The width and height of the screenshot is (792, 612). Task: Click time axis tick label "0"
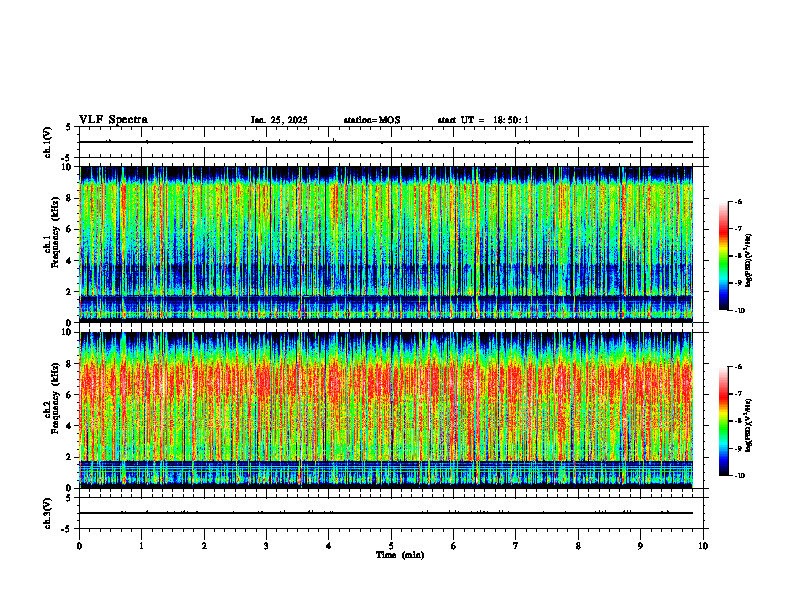coord(79,546)
